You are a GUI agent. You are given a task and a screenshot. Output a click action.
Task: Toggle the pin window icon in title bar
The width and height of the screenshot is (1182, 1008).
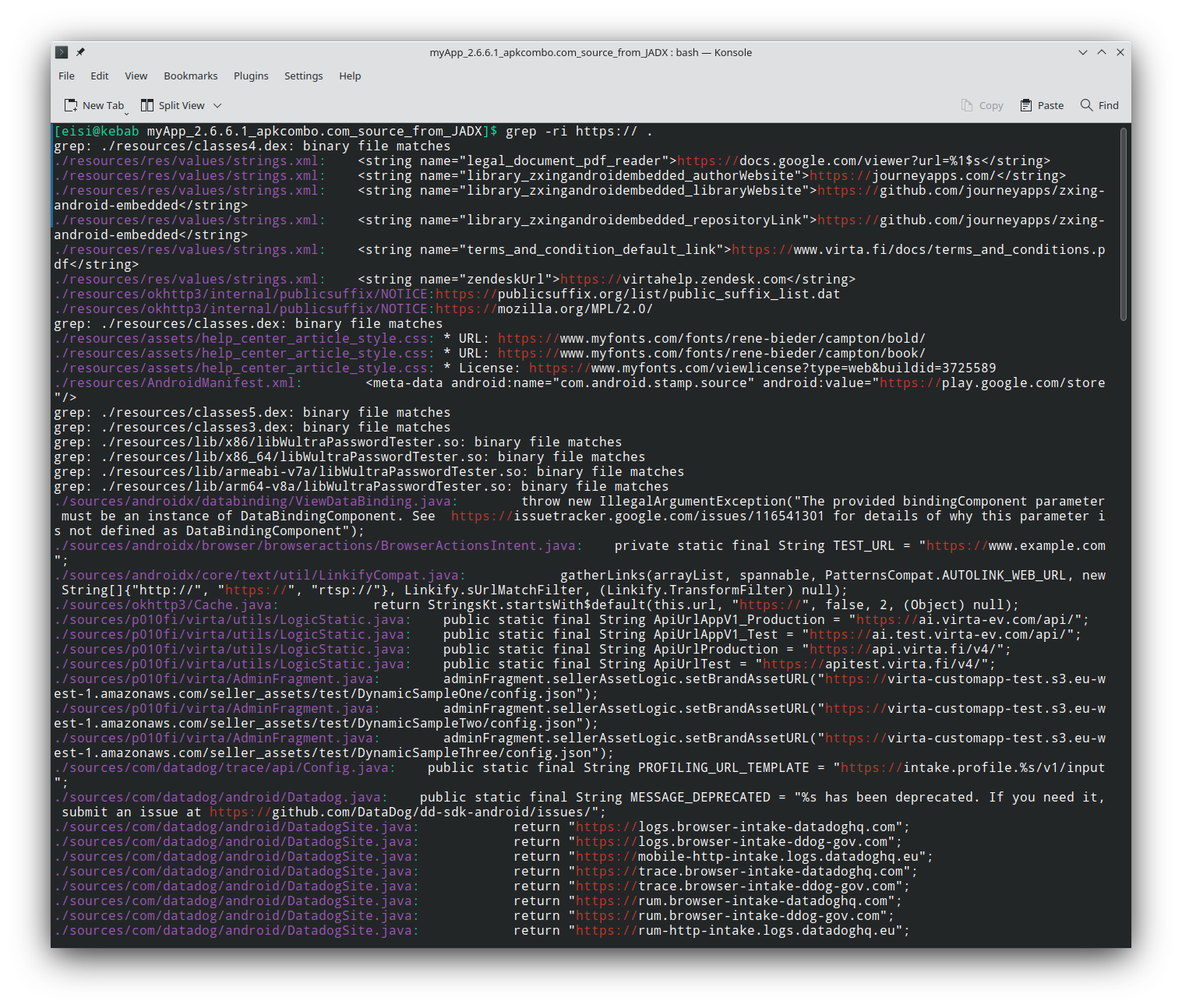click(80, 52)
